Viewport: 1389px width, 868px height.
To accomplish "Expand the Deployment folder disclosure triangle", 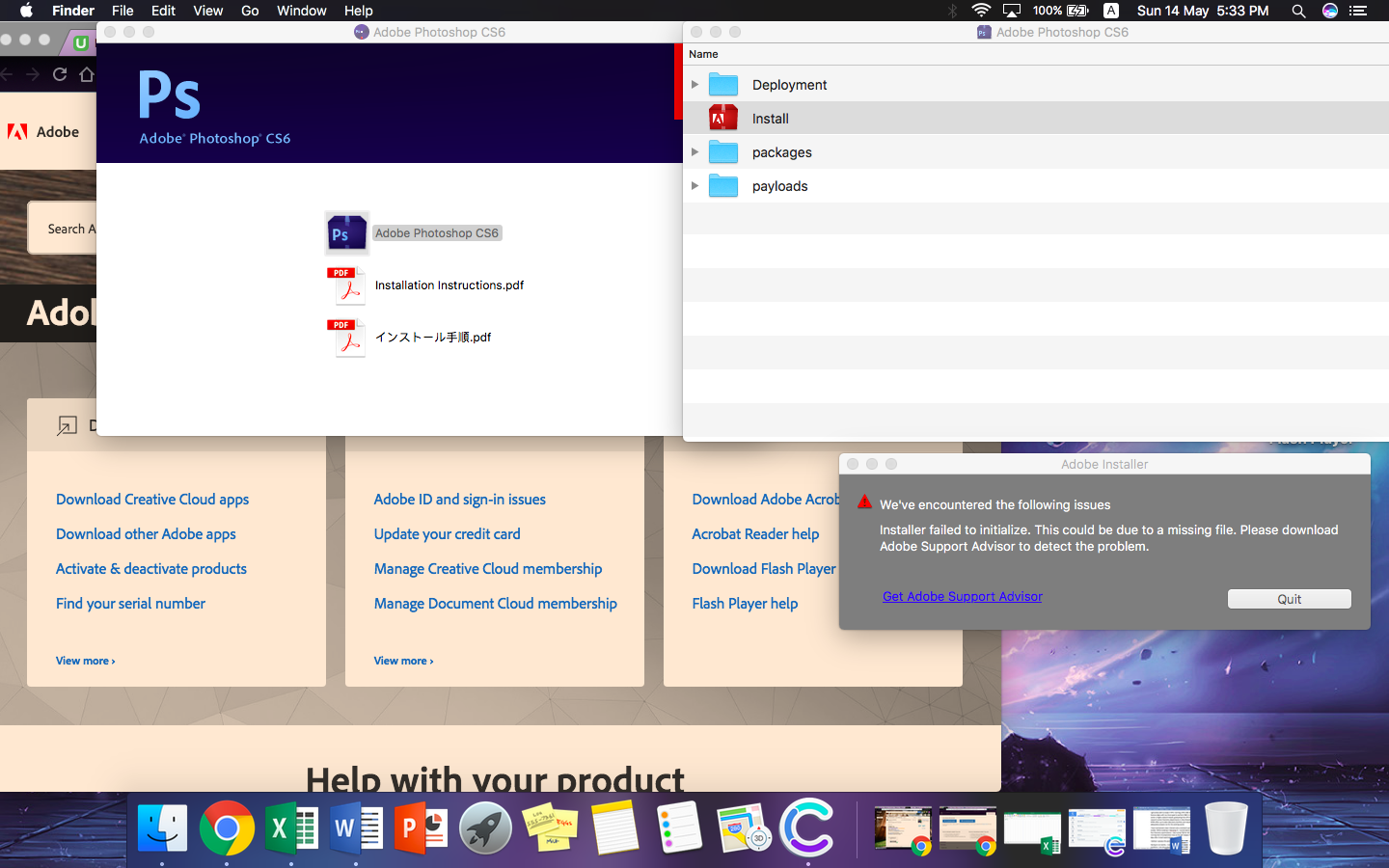I will pyautogui.click(x=694, y=85).
